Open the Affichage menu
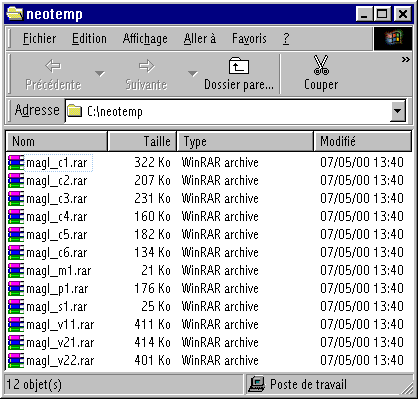 145,39
